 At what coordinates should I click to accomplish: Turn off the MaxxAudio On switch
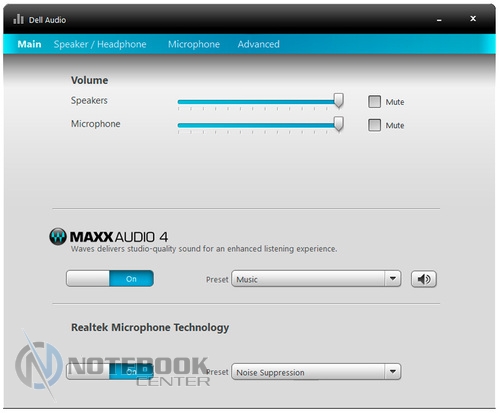click(110, 279)
